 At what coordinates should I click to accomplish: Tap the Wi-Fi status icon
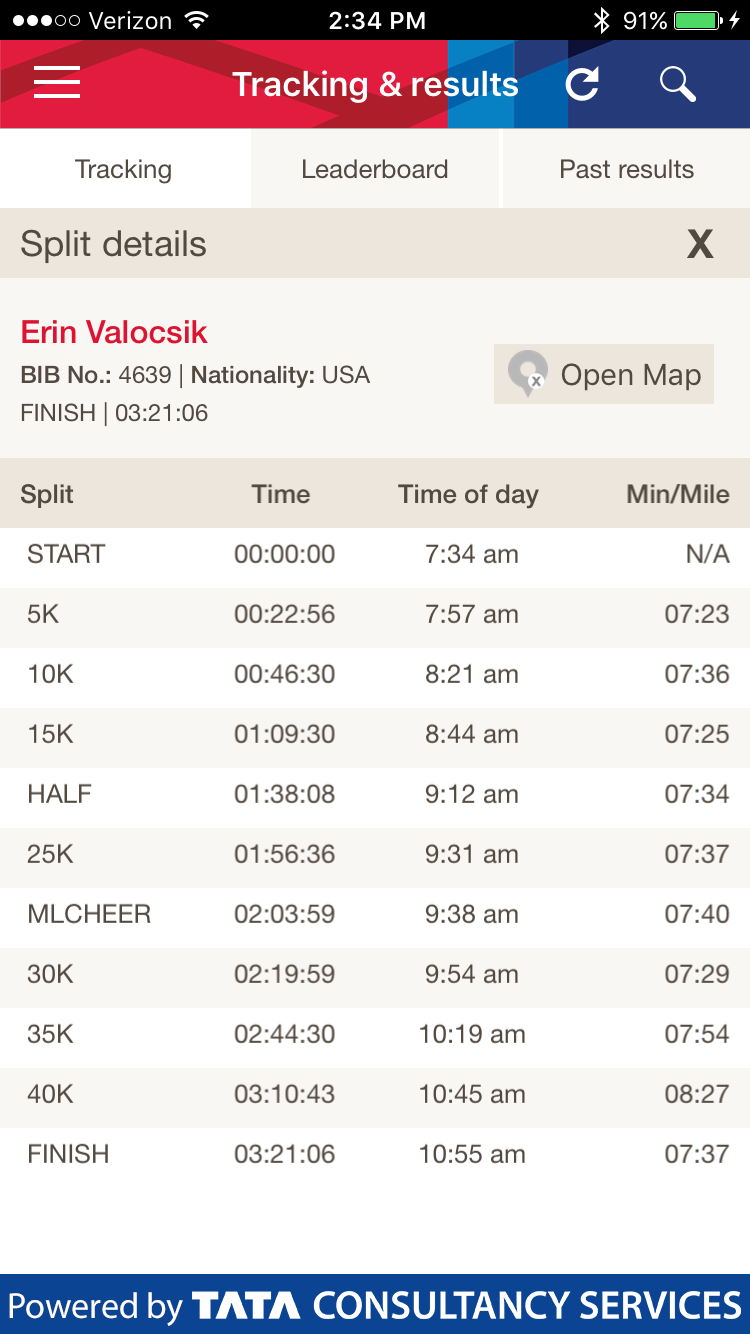(197, 20)
